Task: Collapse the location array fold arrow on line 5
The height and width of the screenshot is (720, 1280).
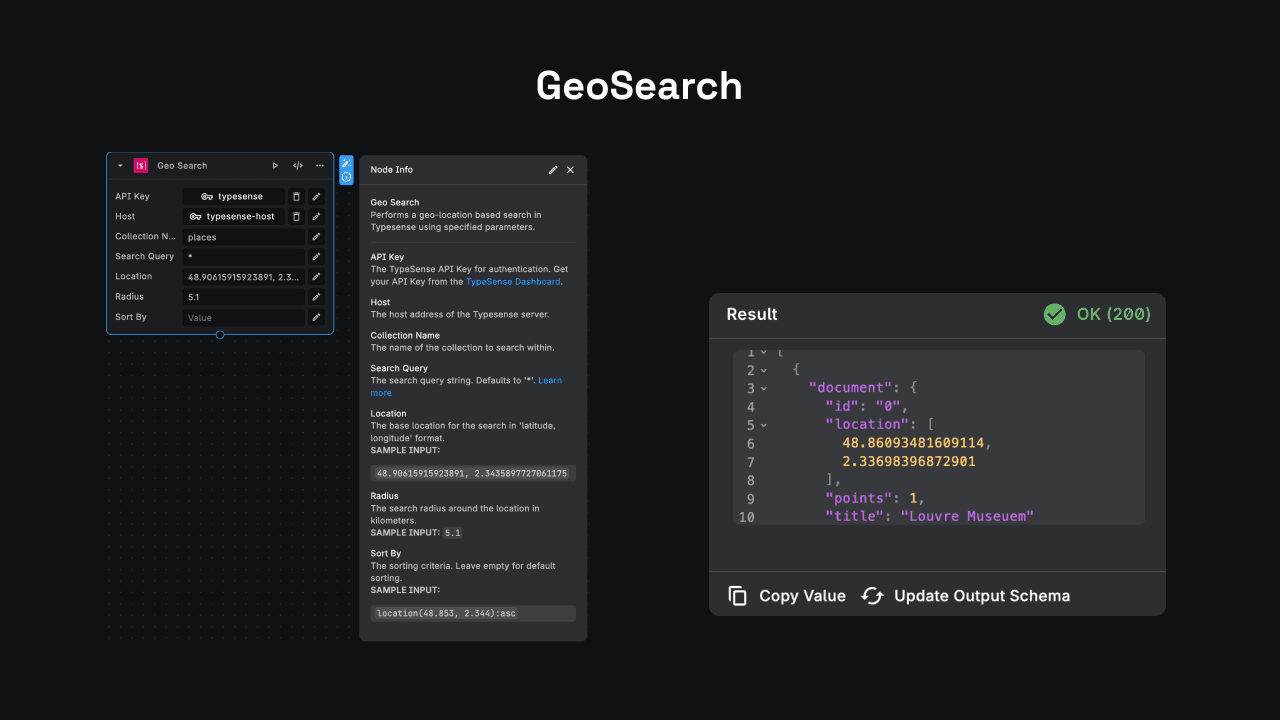Action: coord(764,425)
